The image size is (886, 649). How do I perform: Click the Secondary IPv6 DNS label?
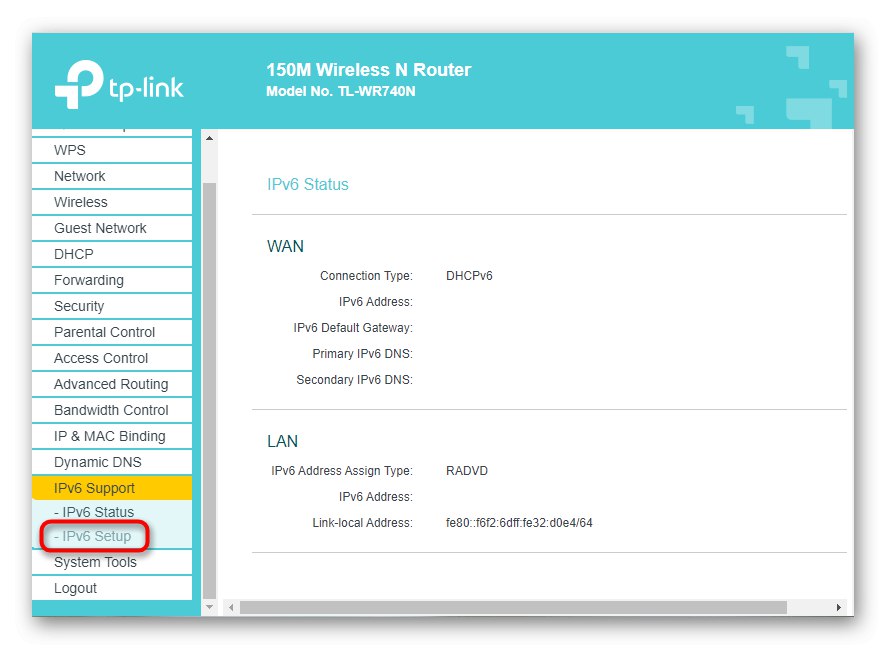(x=354, y=380)
